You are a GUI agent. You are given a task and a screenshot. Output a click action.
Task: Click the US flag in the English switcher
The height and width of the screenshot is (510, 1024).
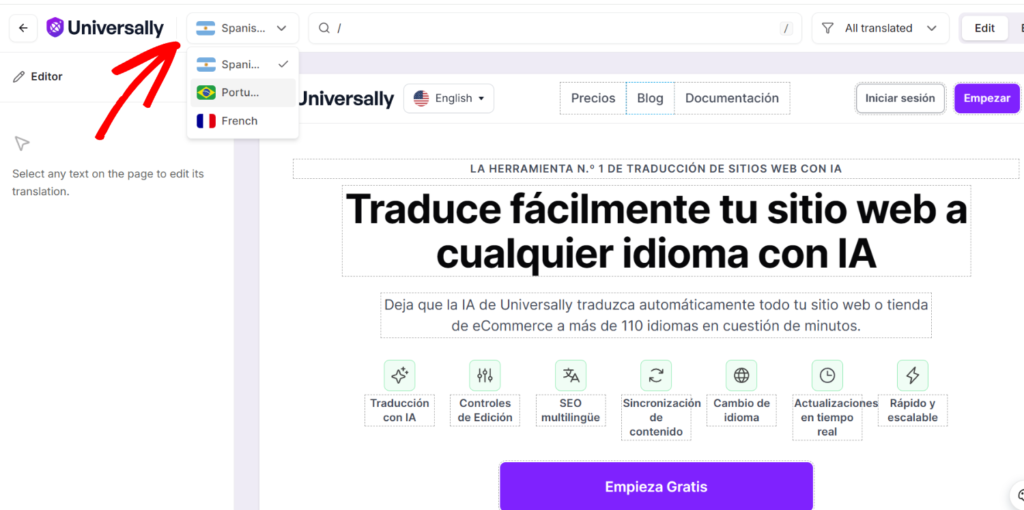[x=421, y=98]
